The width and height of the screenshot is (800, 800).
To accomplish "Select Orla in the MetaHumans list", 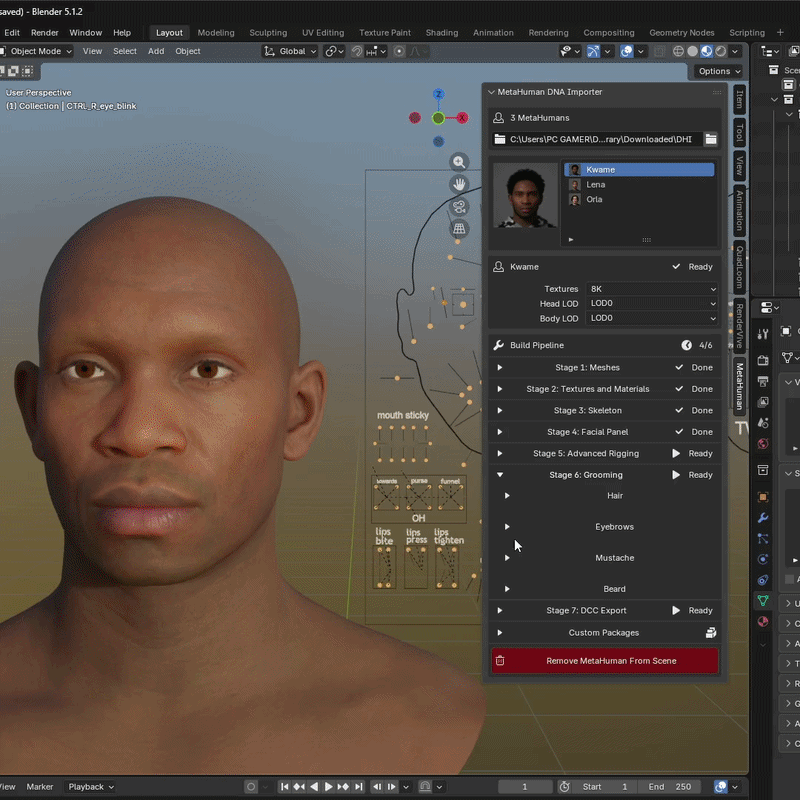I will coord(639,199).
